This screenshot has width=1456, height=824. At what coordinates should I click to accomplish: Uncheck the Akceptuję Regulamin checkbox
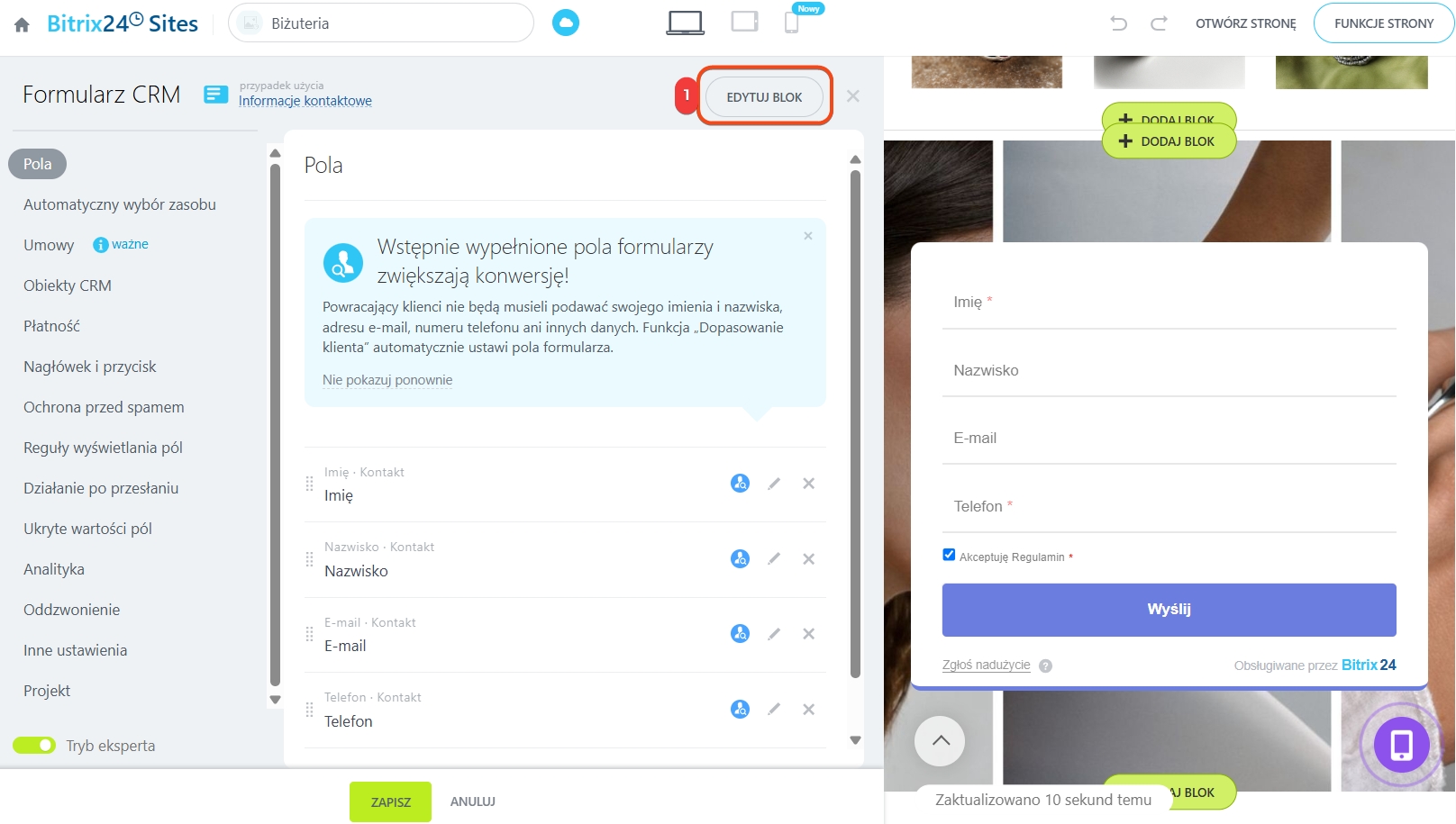(949, 555)
